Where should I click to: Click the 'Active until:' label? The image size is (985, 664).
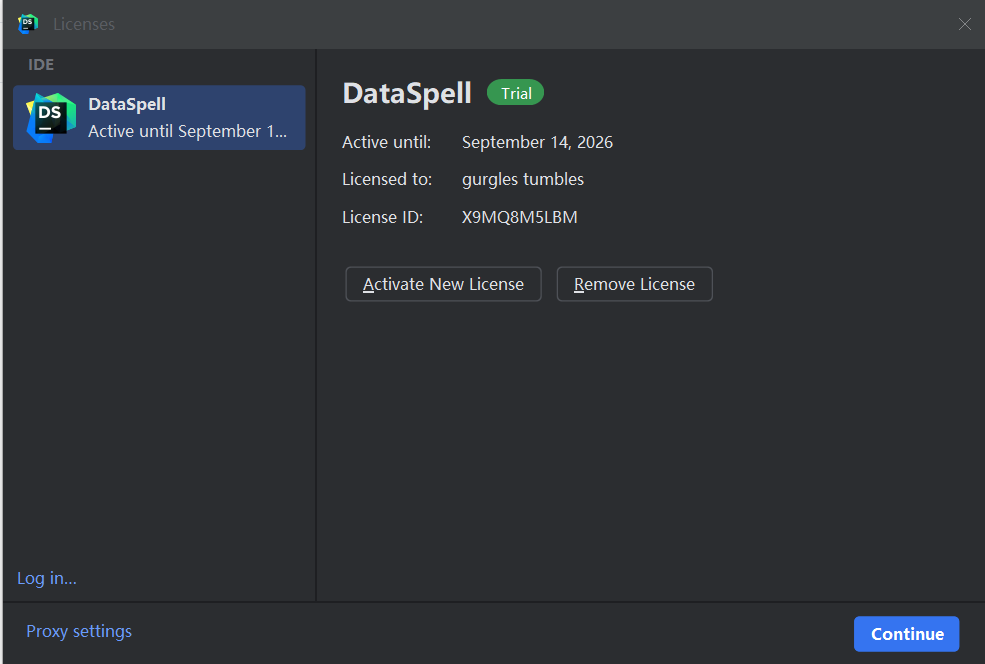click(x=386, y=143)
